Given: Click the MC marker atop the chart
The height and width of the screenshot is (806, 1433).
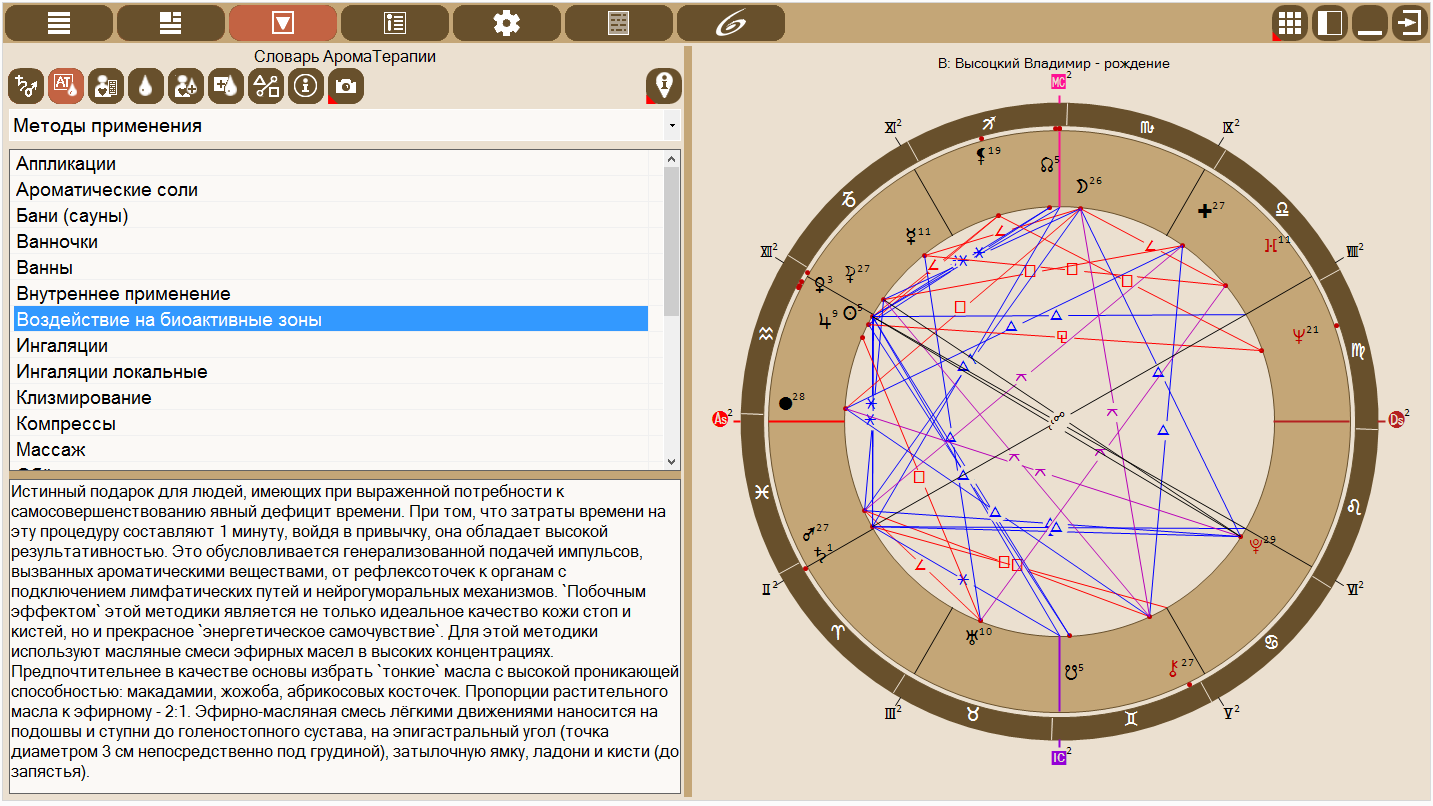Looking at the screenshot, I should point(1058,82).
